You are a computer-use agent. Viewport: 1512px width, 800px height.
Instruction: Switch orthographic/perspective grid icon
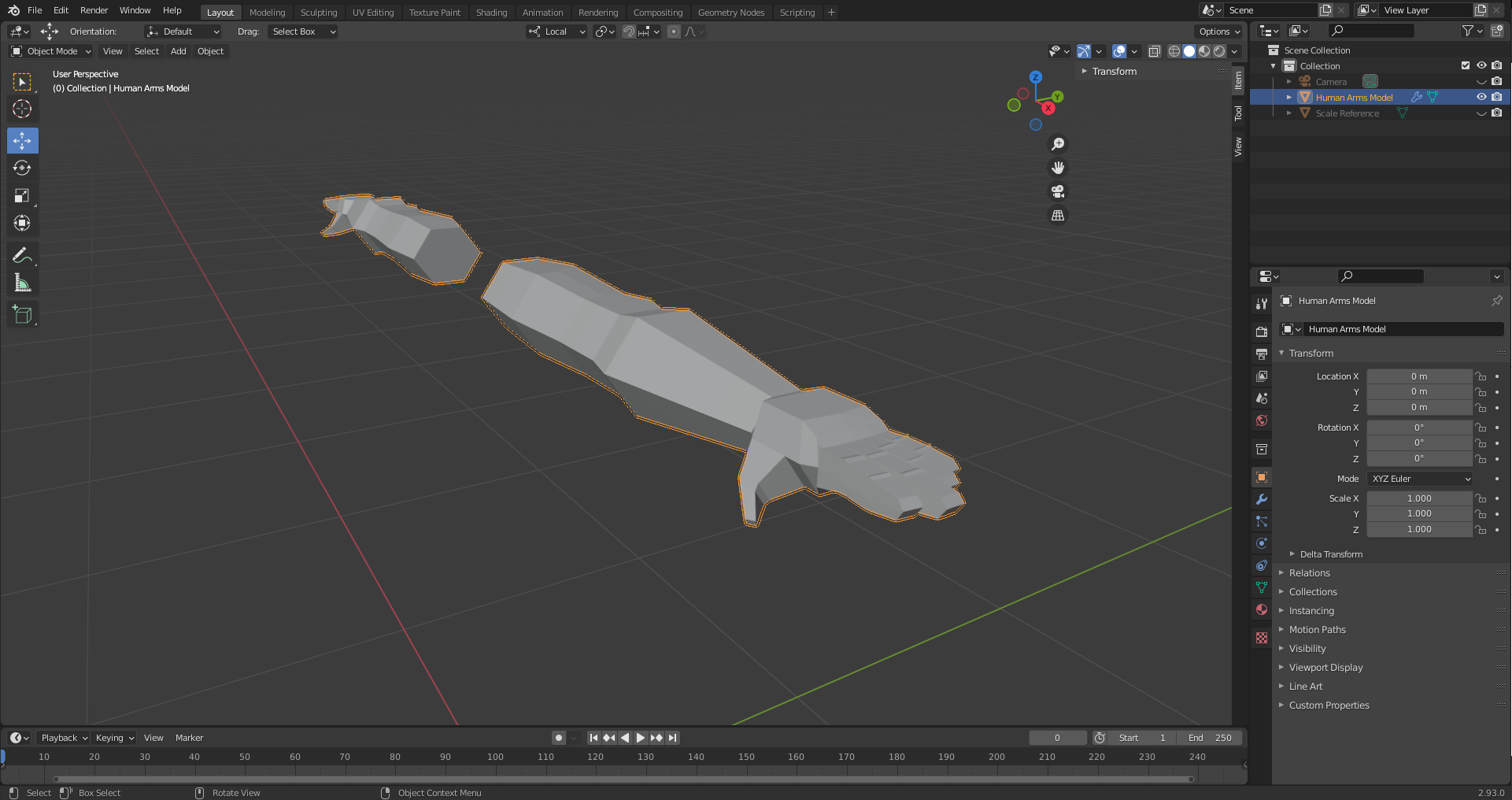pos(1058,215)
